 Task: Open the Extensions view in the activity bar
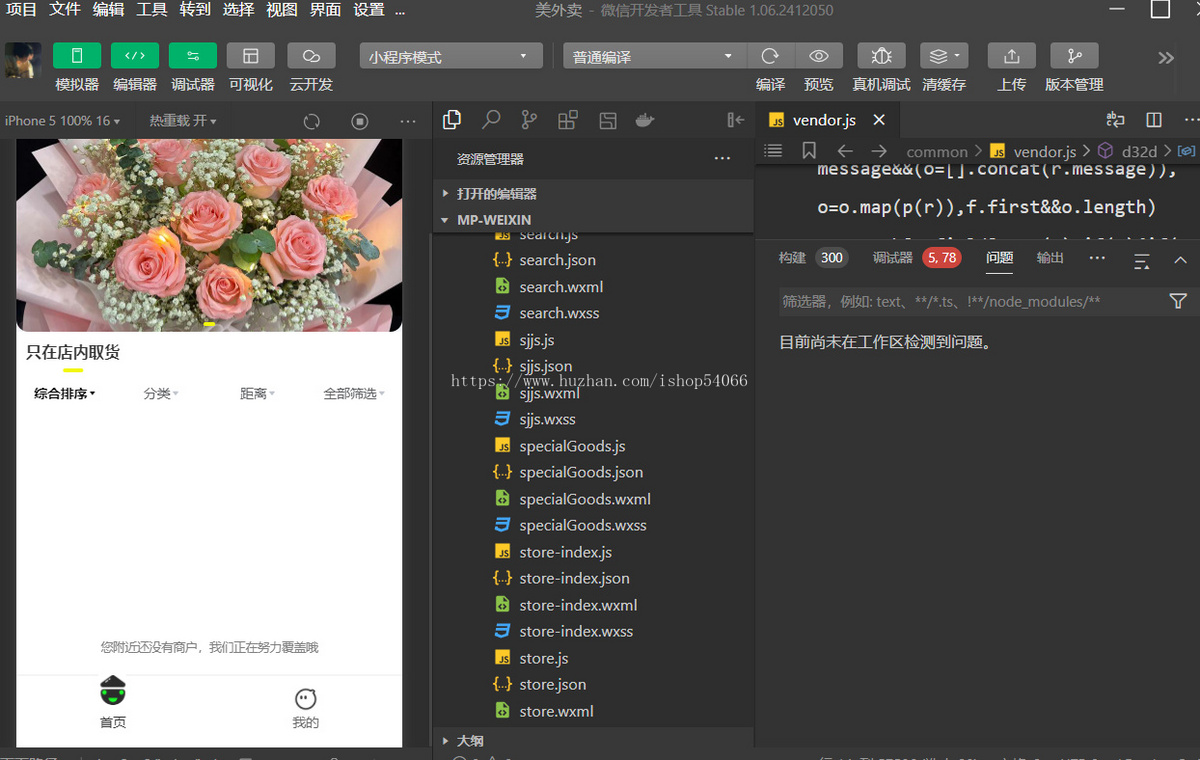click(568, 119)
